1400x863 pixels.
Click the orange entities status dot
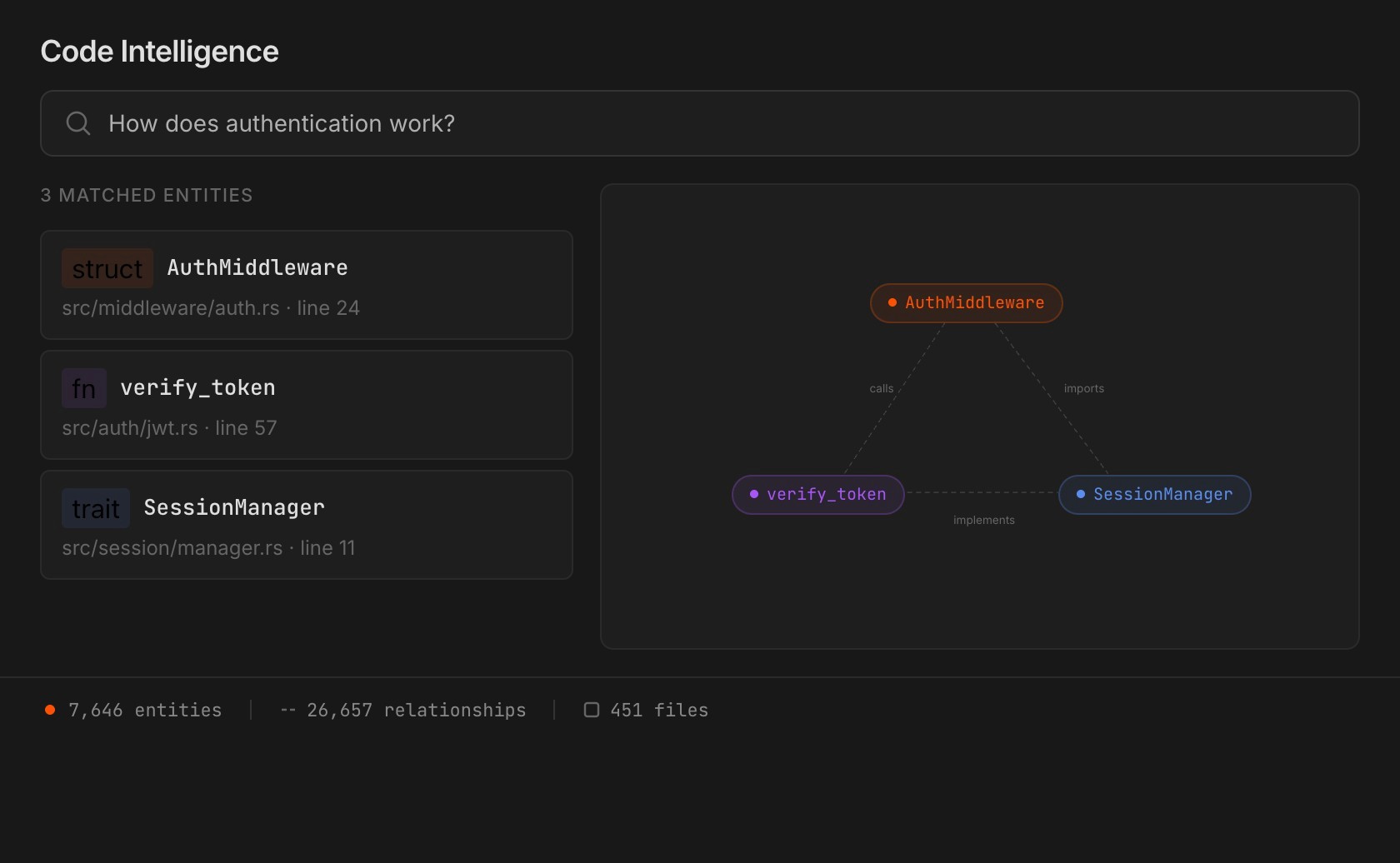click(x=50, y=710)
